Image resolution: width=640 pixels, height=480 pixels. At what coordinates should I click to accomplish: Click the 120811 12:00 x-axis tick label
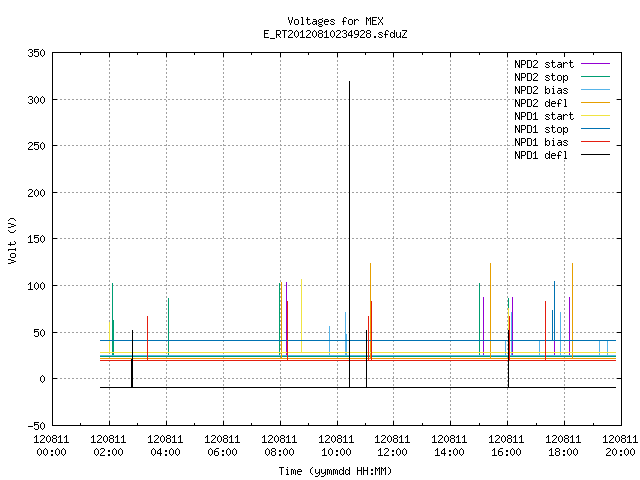pyautogui.click(x=392, y=446)
